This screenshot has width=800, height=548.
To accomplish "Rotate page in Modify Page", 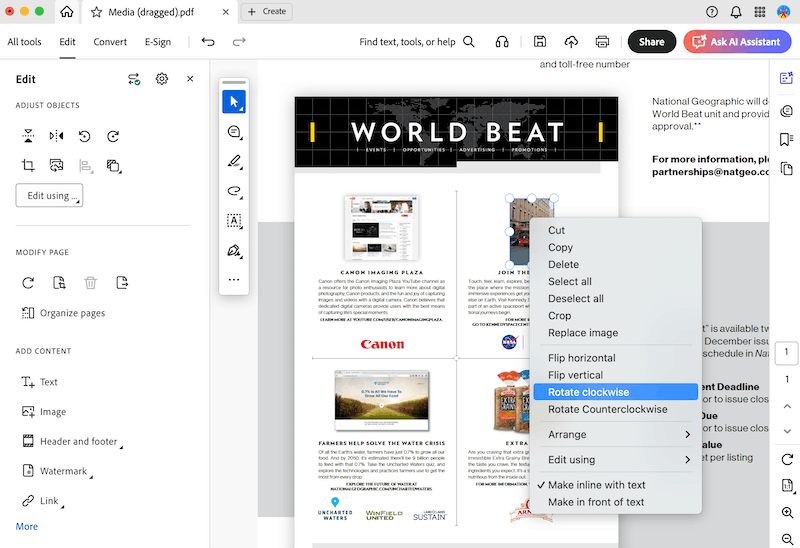I will tap(28, 283).
